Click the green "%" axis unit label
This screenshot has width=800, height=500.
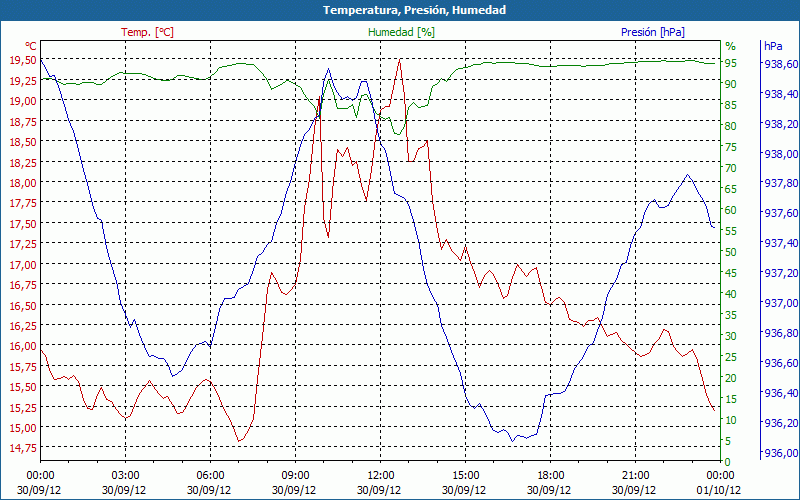pos(731,46)
